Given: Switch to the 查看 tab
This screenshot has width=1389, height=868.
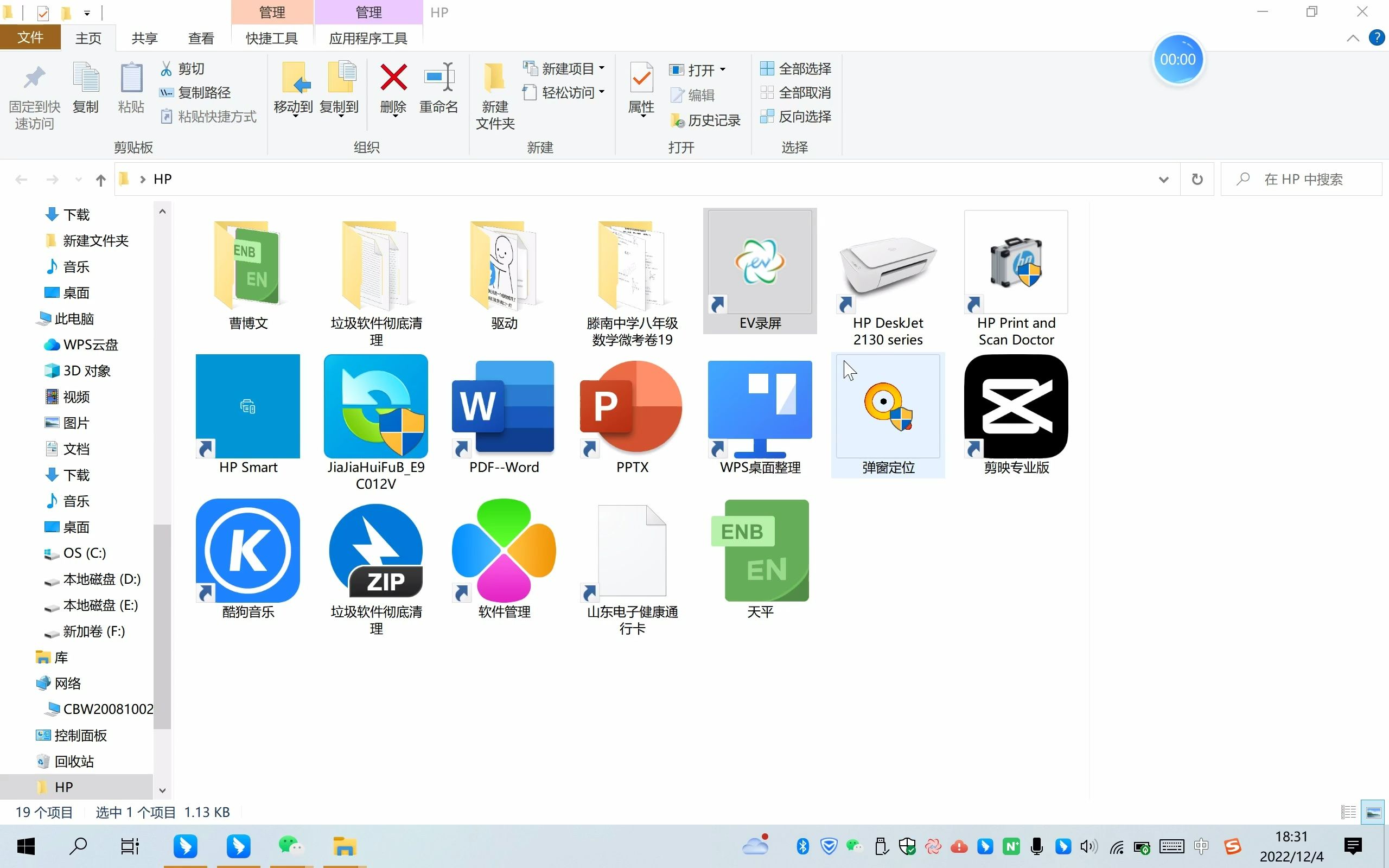Looking at the screenshot, I should coord(201,39).
